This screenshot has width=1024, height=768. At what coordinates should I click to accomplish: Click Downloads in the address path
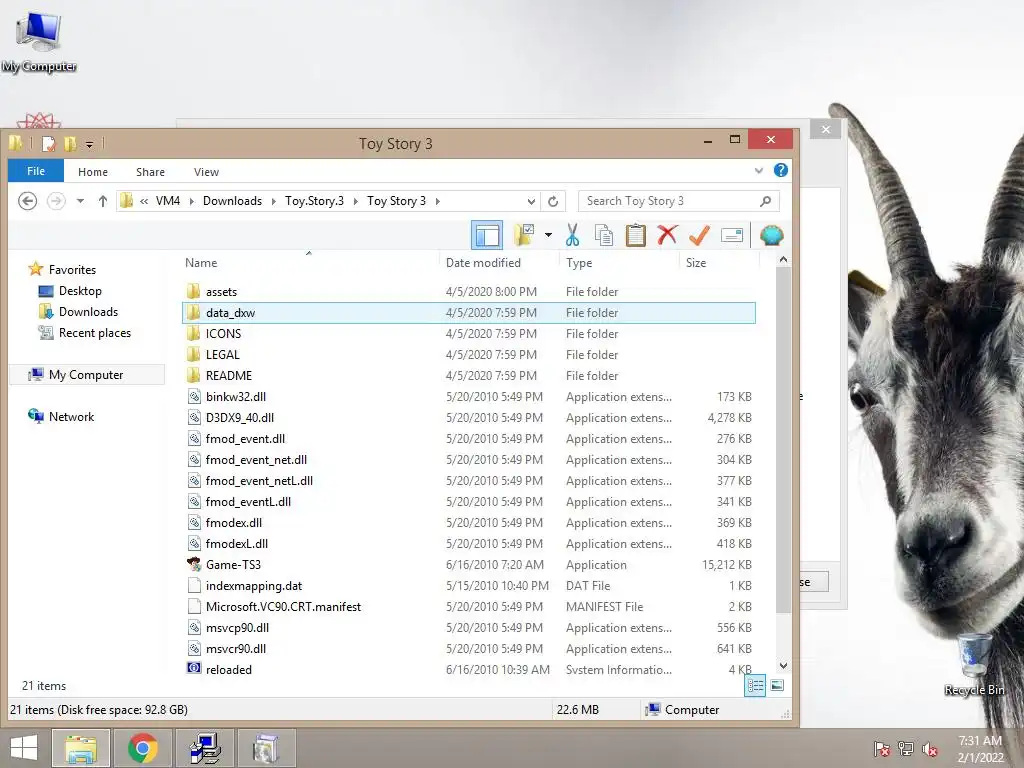point(232,201)
